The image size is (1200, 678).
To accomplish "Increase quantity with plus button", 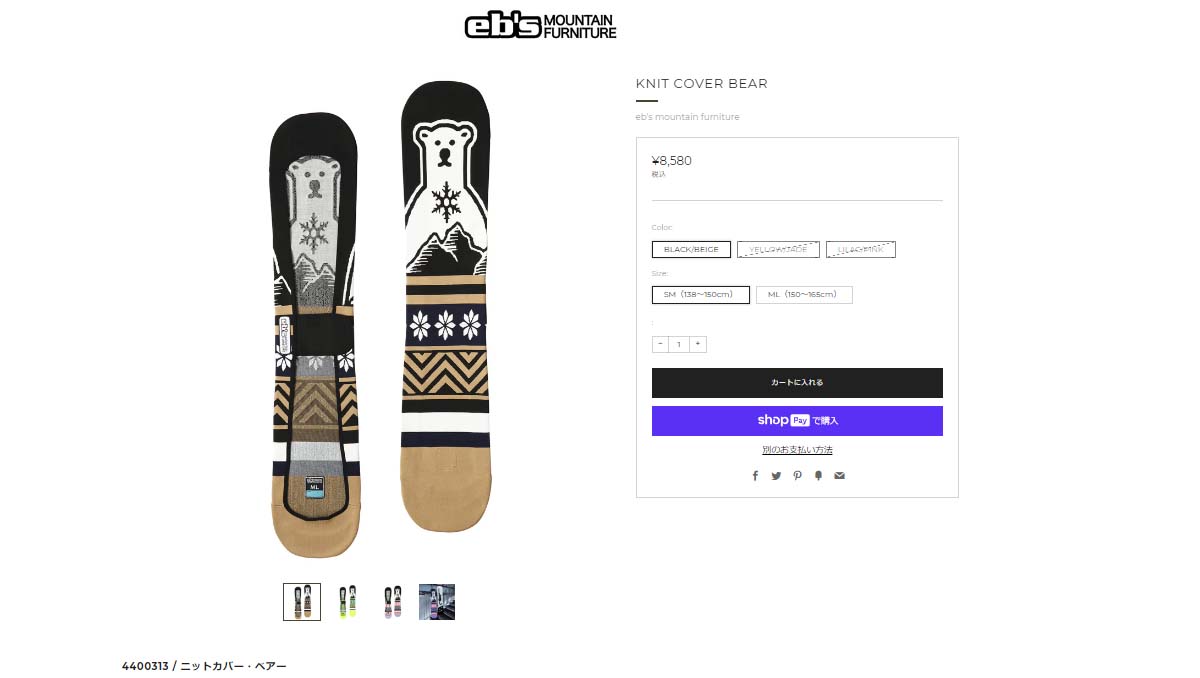I will (x=698, y=344).
